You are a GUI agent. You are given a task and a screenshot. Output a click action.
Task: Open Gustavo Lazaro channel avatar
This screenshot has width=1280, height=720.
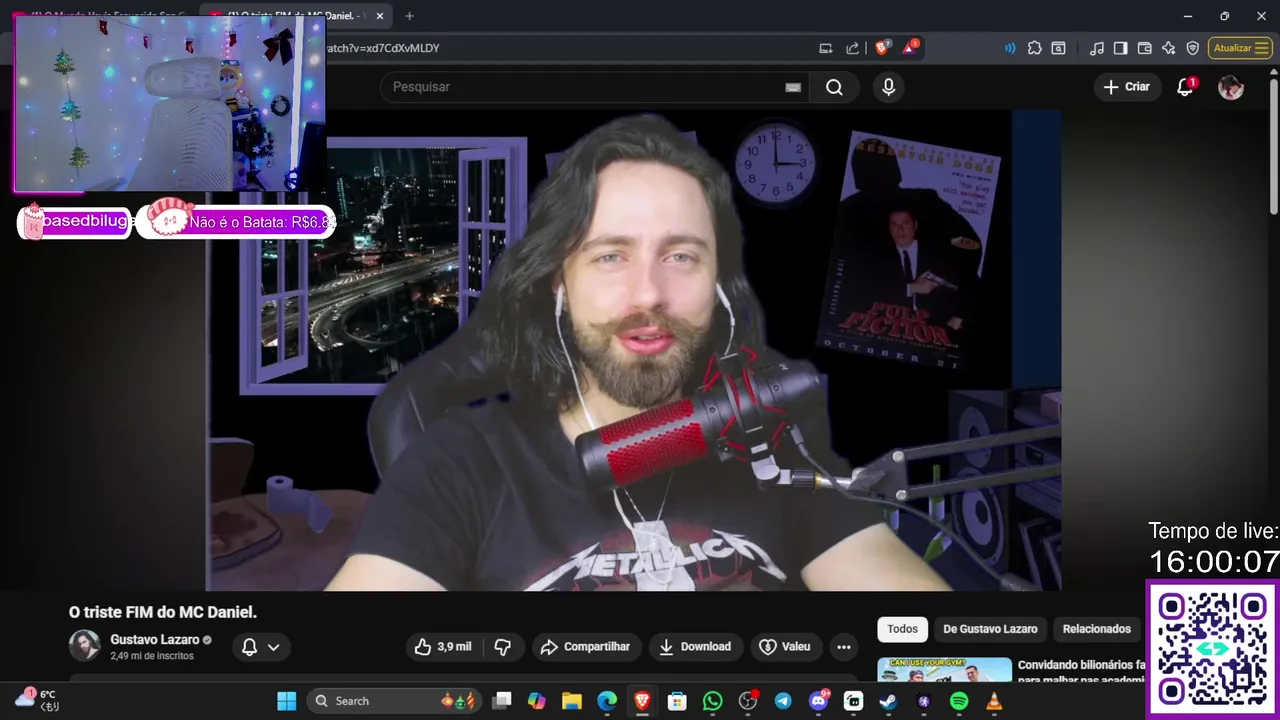pos(85,646)
